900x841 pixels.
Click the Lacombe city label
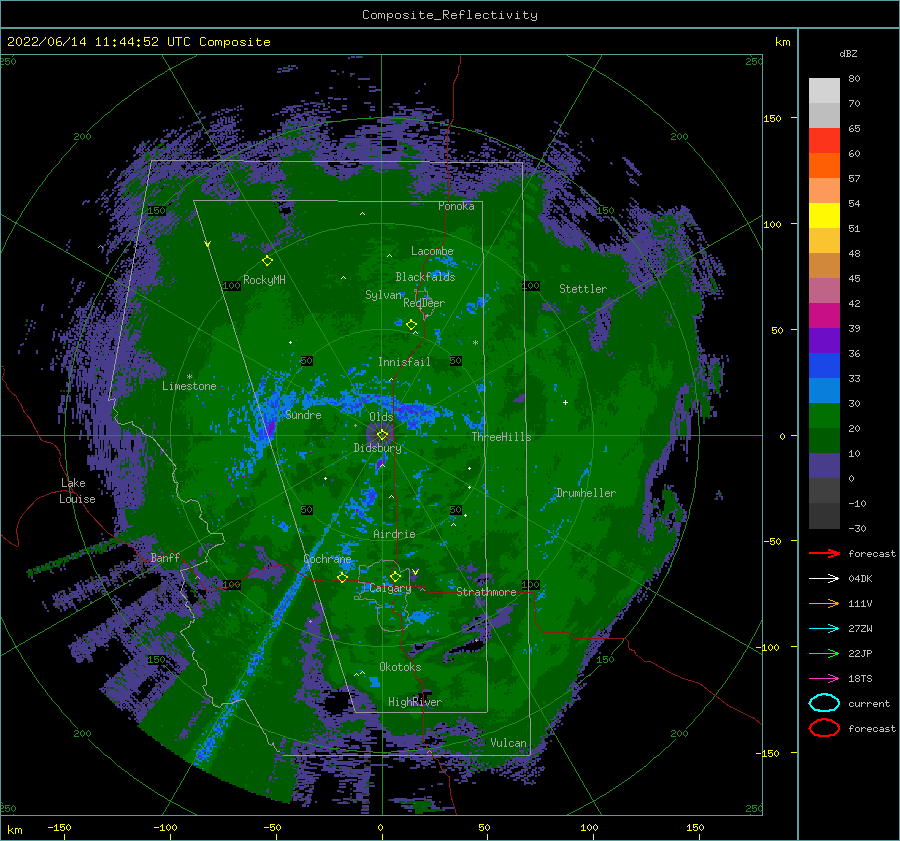point(432,251)
